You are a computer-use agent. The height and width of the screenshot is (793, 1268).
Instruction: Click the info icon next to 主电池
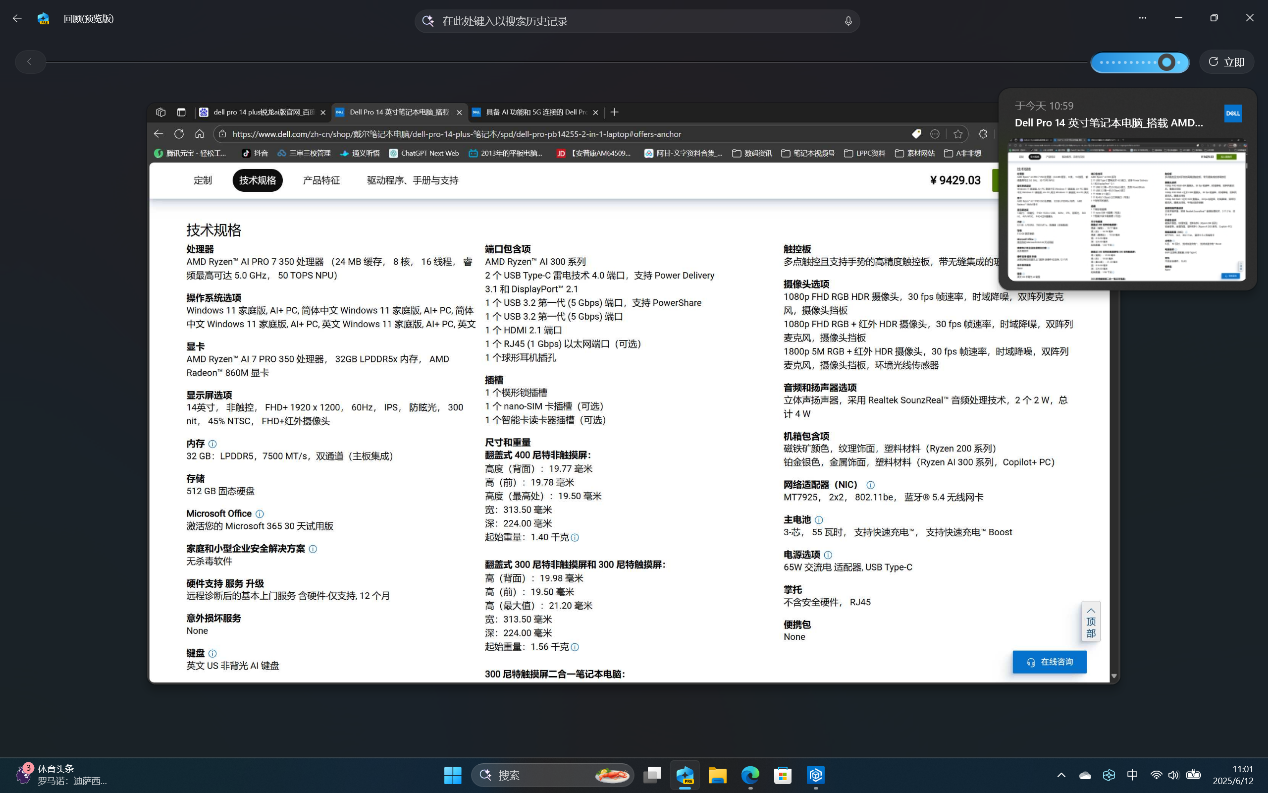tap(819, 520)
